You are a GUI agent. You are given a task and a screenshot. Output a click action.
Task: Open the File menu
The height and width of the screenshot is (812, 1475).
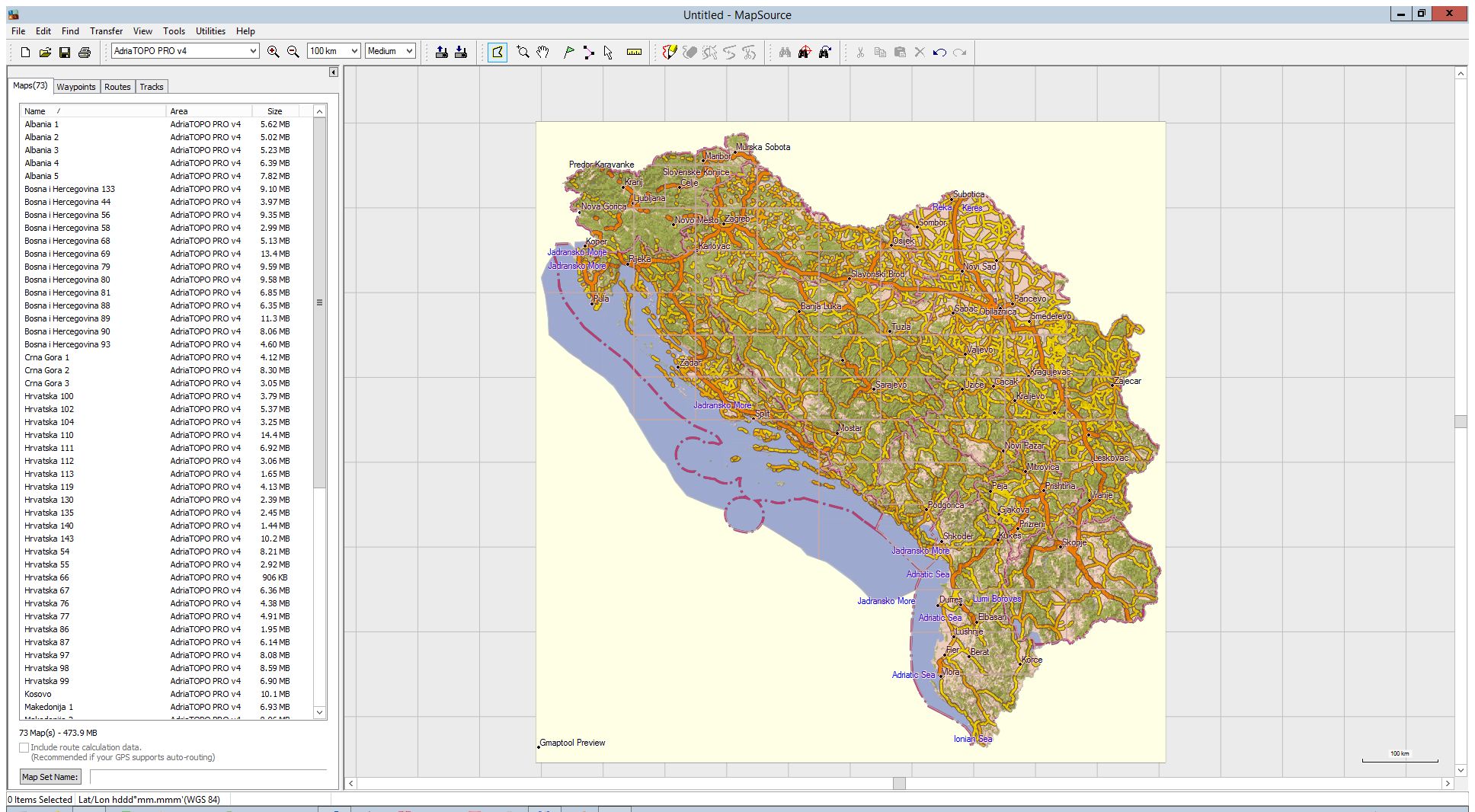click(18, 31)
